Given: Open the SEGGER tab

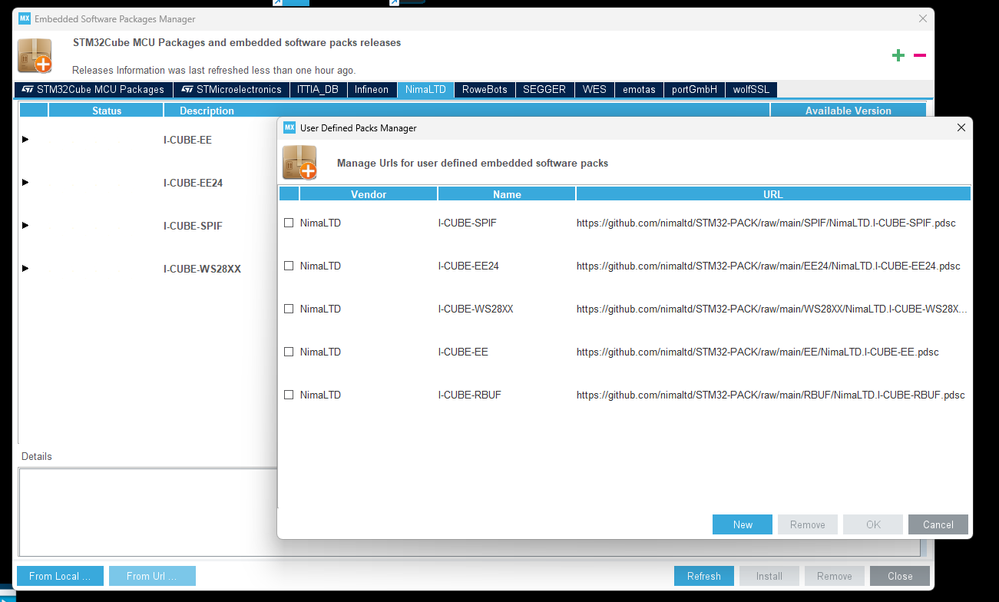Looking at the screenshot, I should point(544,90).
